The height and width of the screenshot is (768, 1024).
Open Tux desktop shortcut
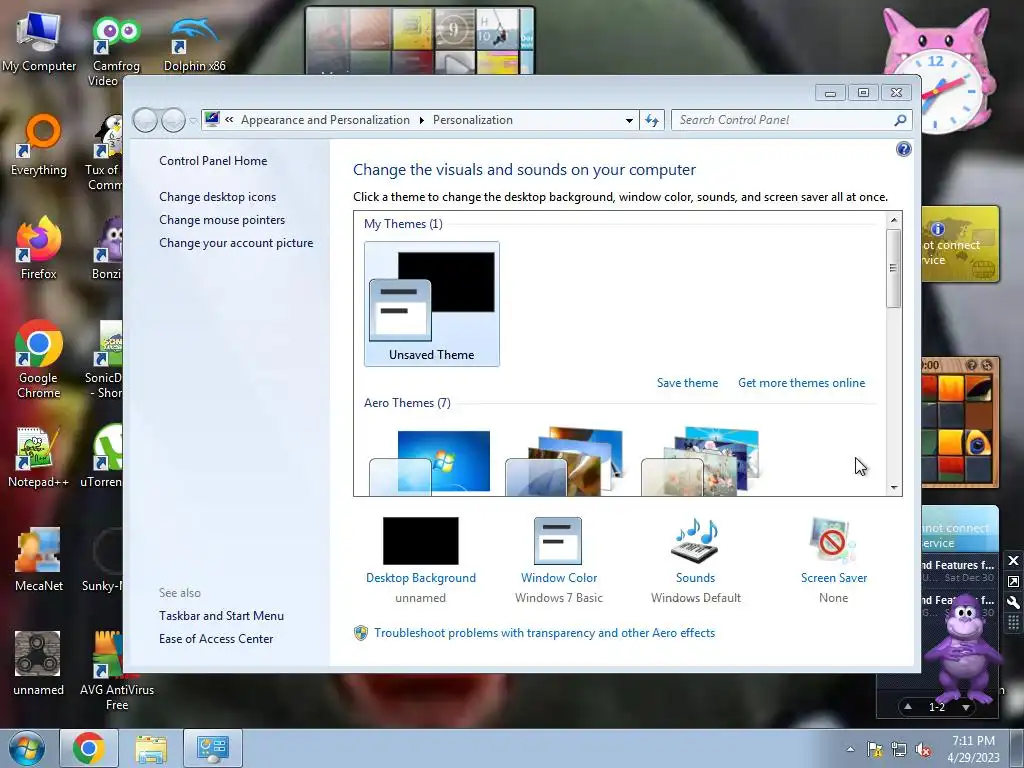pyautogui.click(x=104, y=153)
